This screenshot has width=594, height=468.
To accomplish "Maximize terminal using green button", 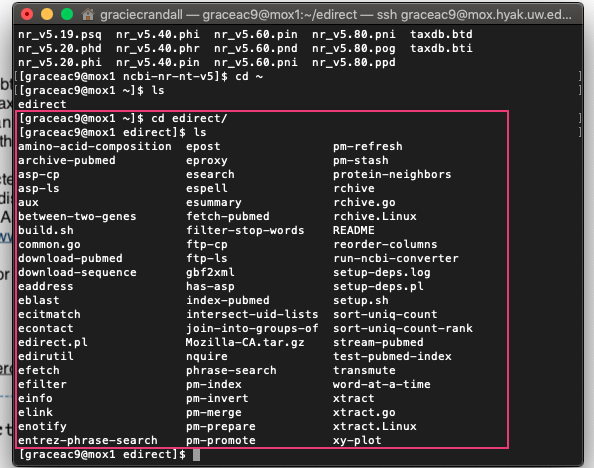I will [67, 14].
